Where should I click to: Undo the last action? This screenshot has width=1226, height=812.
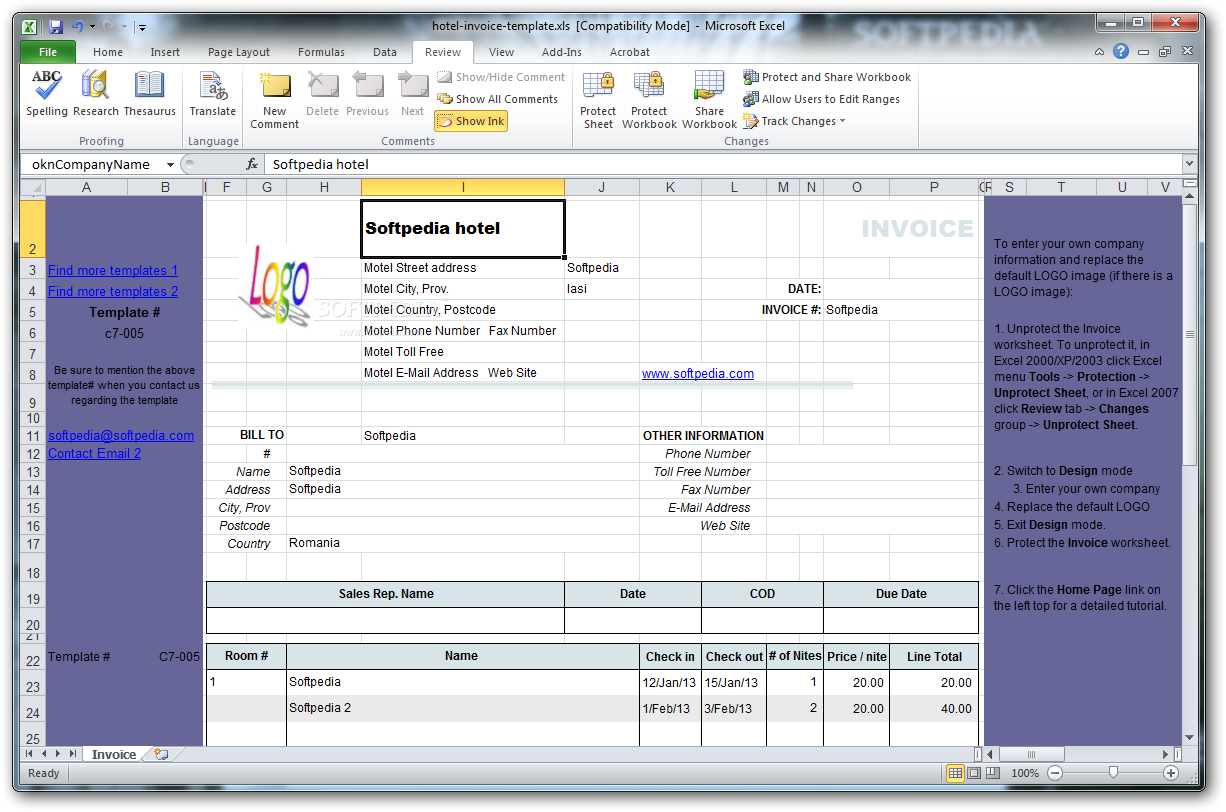tap(77, 27)
